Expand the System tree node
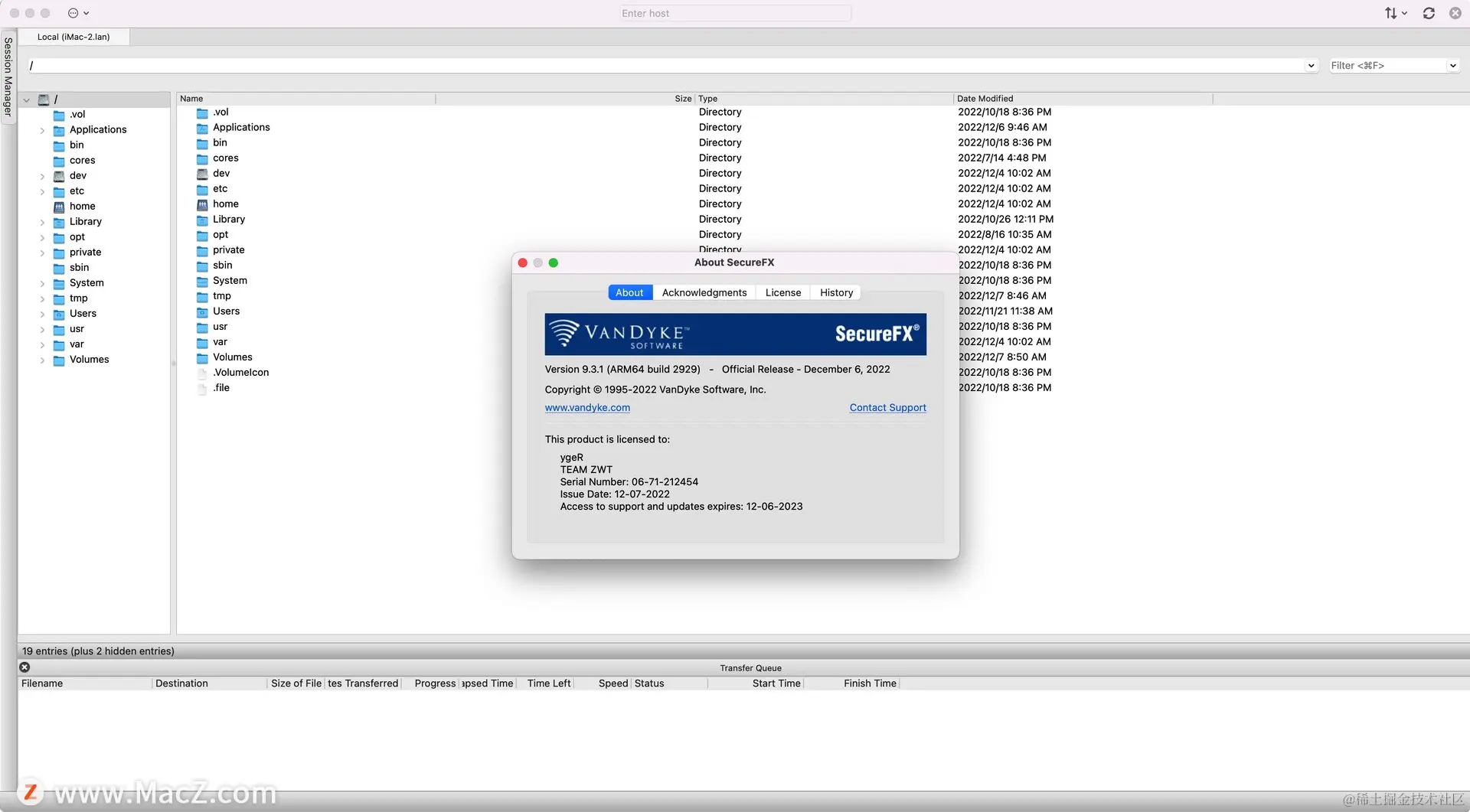The image size is (1470, 812). (x=42, y=283)
